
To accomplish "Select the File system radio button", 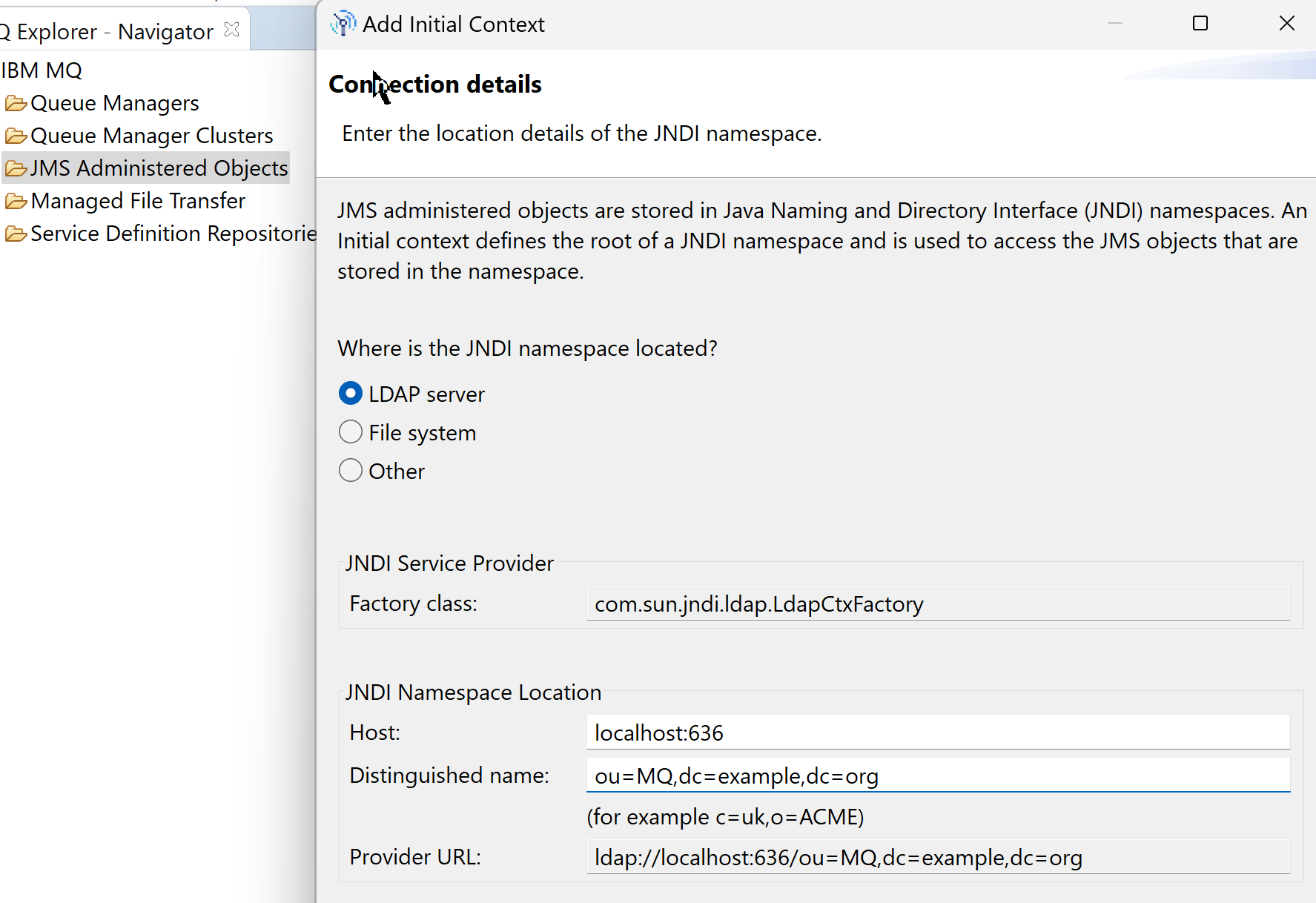I will (350, 431).
